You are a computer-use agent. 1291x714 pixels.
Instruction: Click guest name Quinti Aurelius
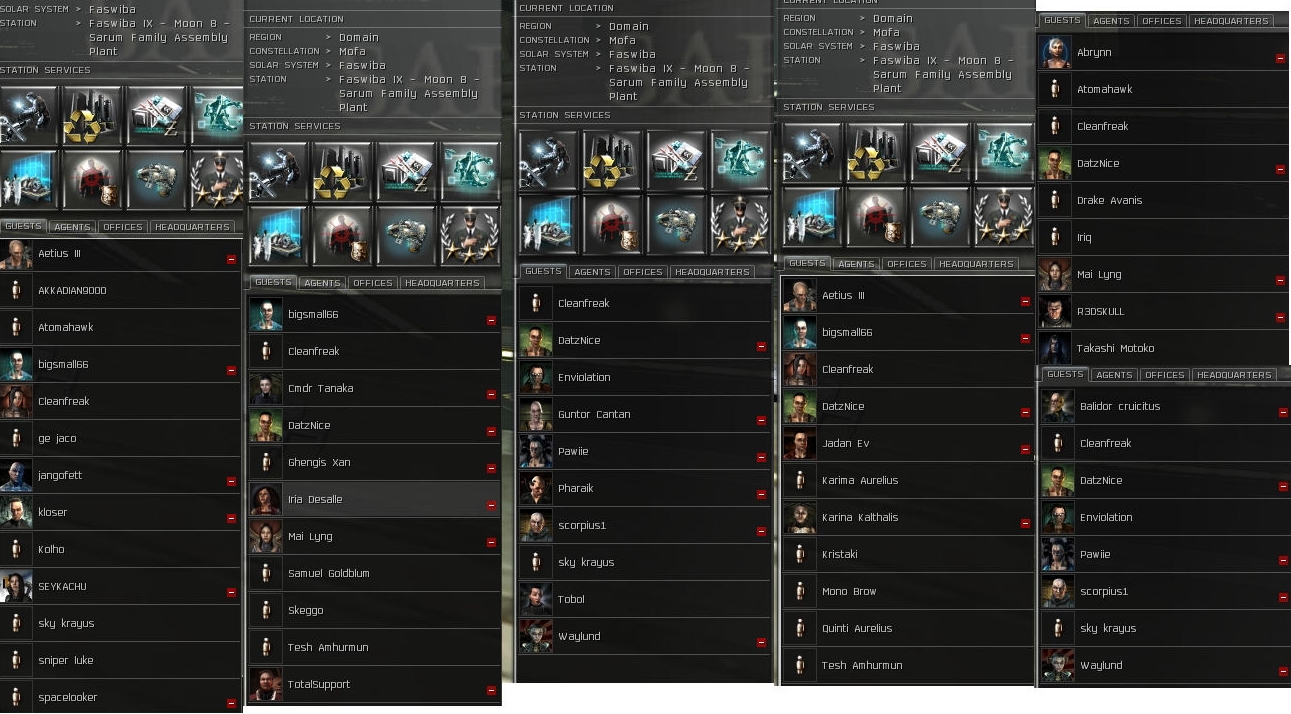[x=857, y=628]
